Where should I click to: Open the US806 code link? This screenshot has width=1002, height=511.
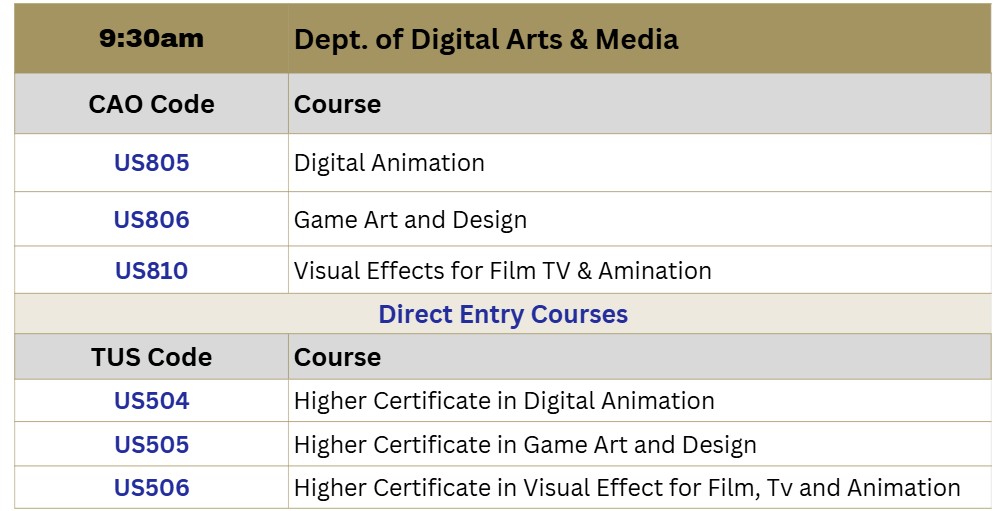[x=151, y=220]
